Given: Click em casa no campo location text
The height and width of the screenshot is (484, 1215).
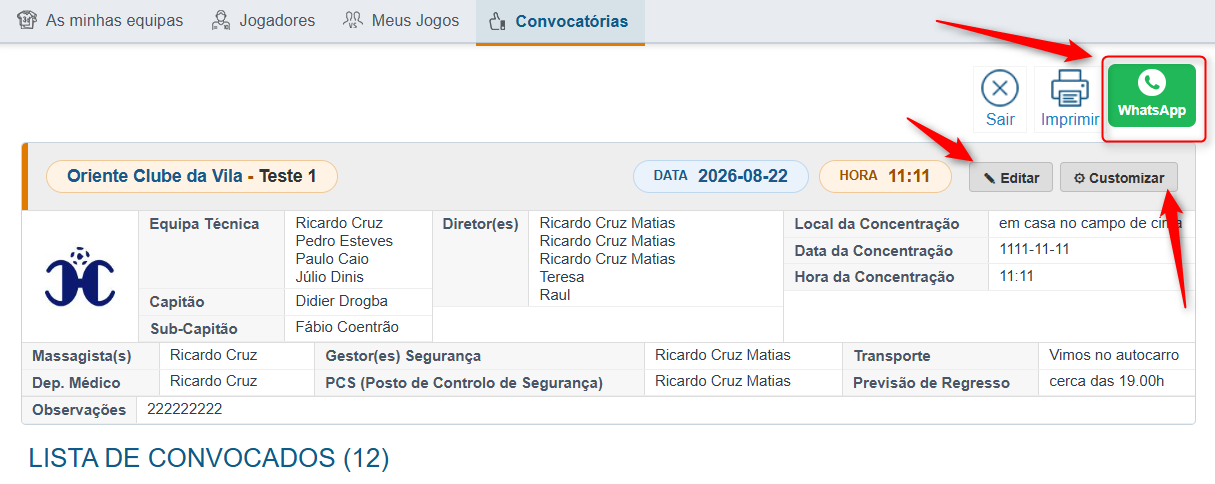Looking at the screenshot, I should coord(1091,223).
